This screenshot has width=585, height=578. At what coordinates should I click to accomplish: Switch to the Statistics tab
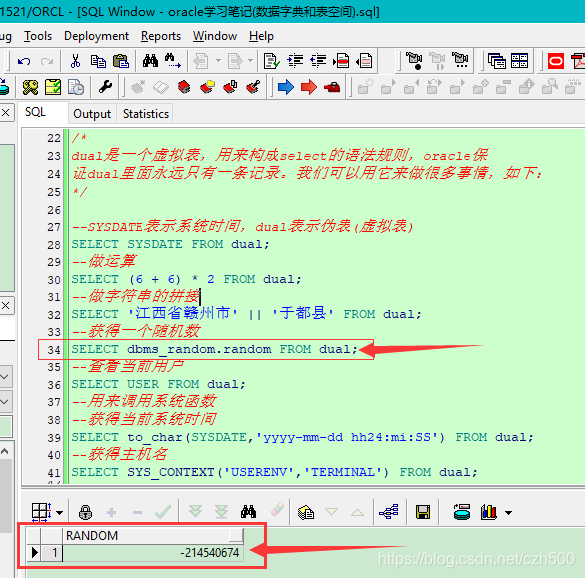[x=146, y=114]
